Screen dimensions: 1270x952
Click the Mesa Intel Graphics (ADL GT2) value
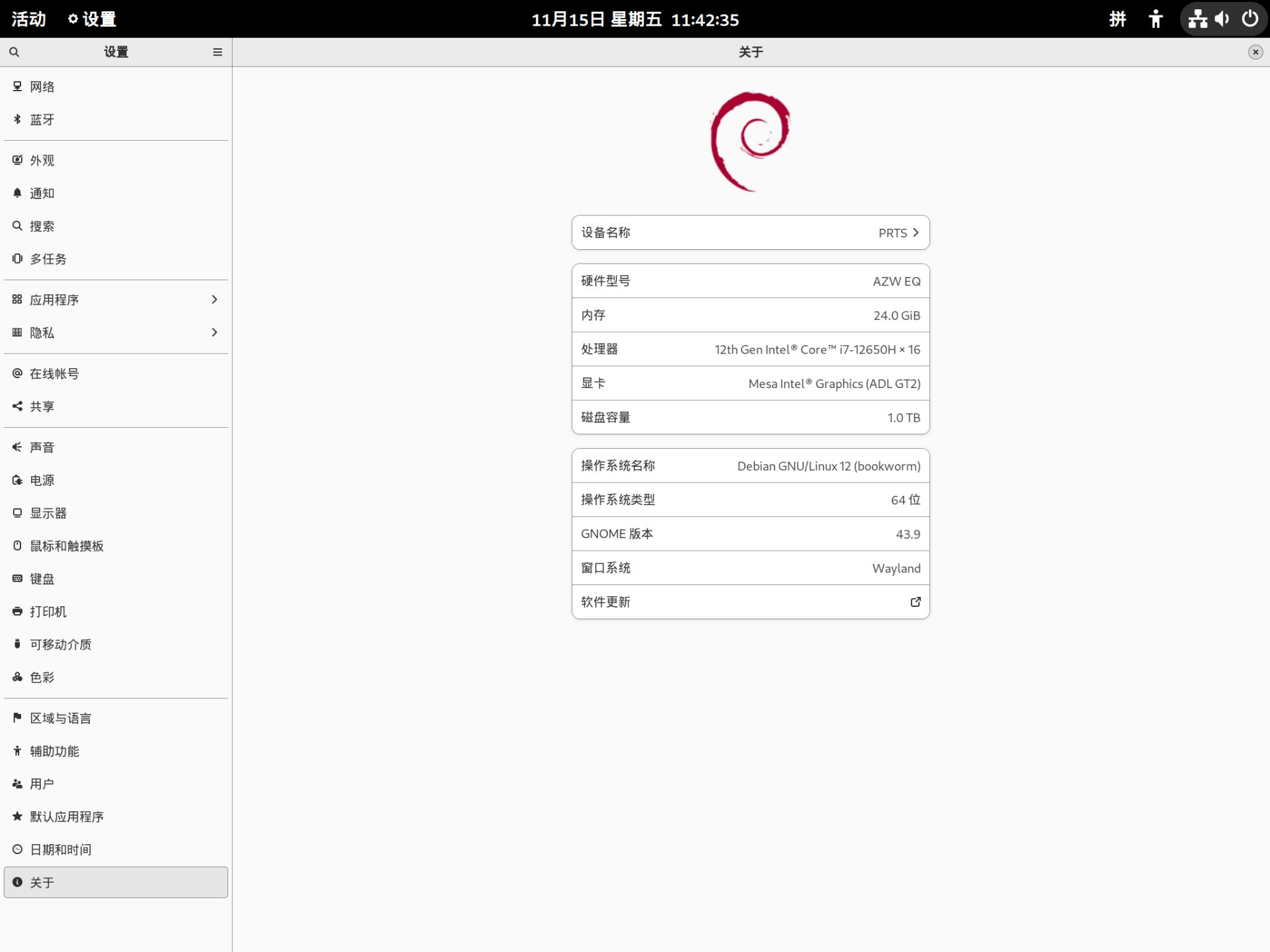pyautogui.click(x=834, y=384)
